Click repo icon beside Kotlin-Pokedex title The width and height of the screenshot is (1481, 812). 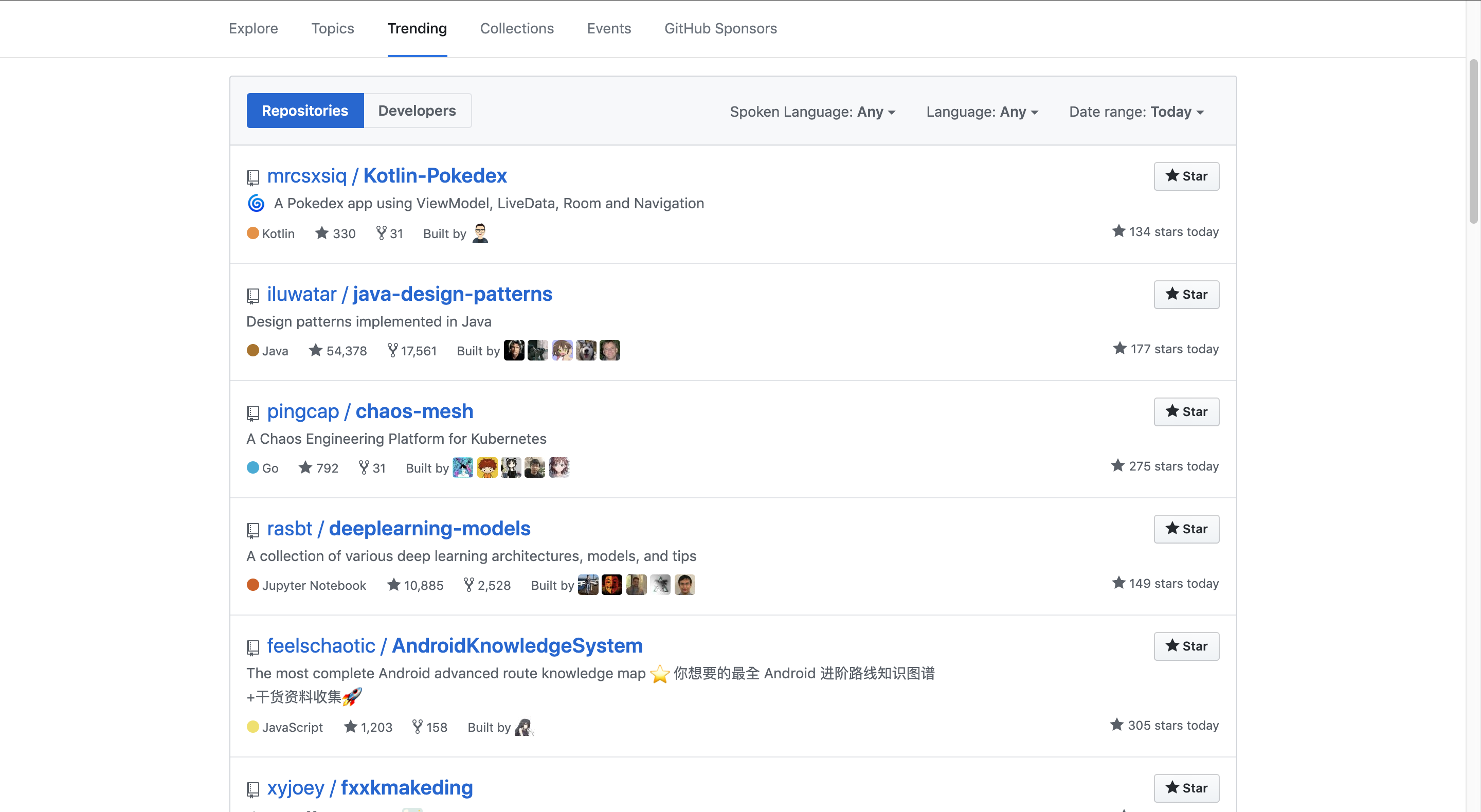(x=252, y=178)
